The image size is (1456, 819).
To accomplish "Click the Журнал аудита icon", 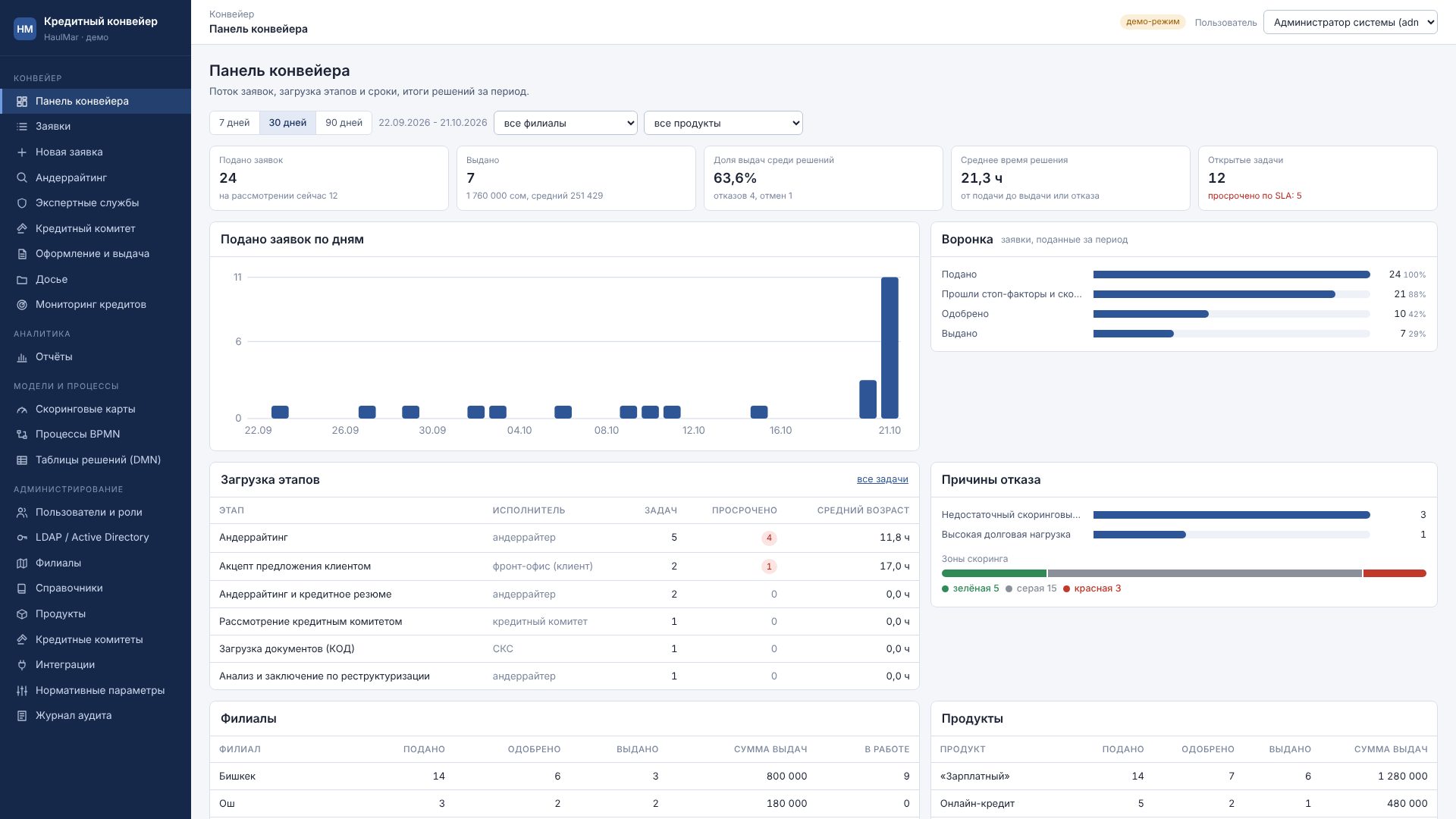I will click(x=22, y=716).
